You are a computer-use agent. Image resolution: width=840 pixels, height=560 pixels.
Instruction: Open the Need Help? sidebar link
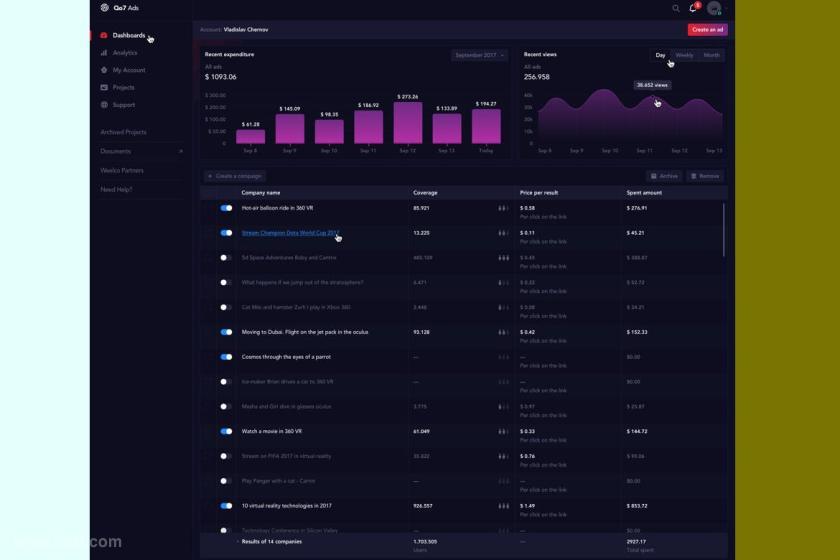(116, 190)
